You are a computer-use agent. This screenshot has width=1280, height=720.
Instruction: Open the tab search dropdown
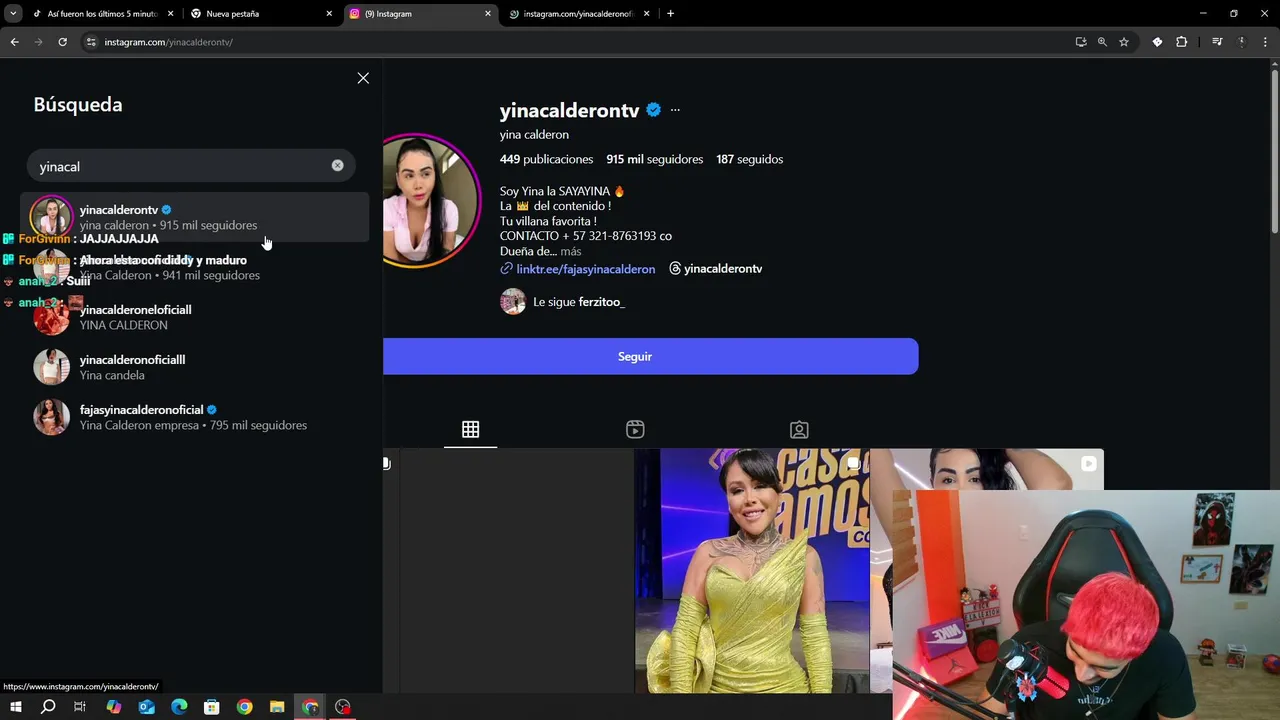coord(13,14)
